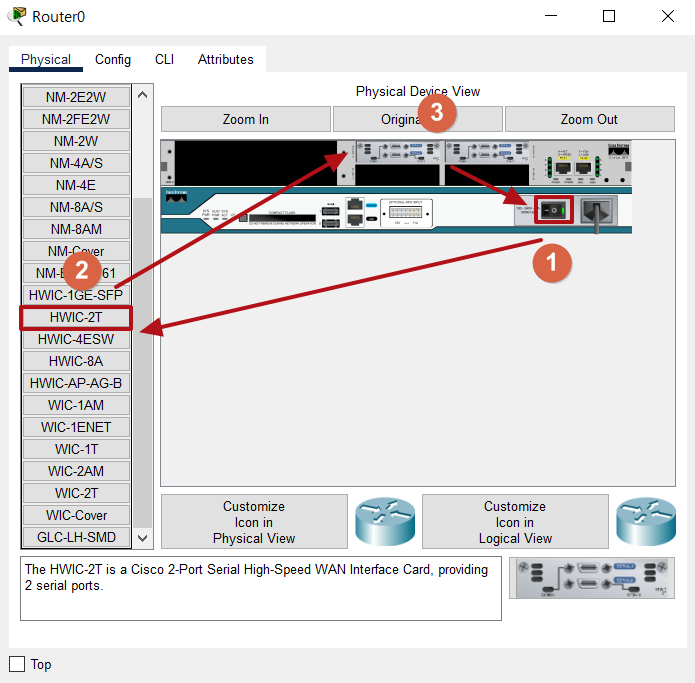
Task: Click first installed HWIC-2T card in router
Action: (397, 152)
